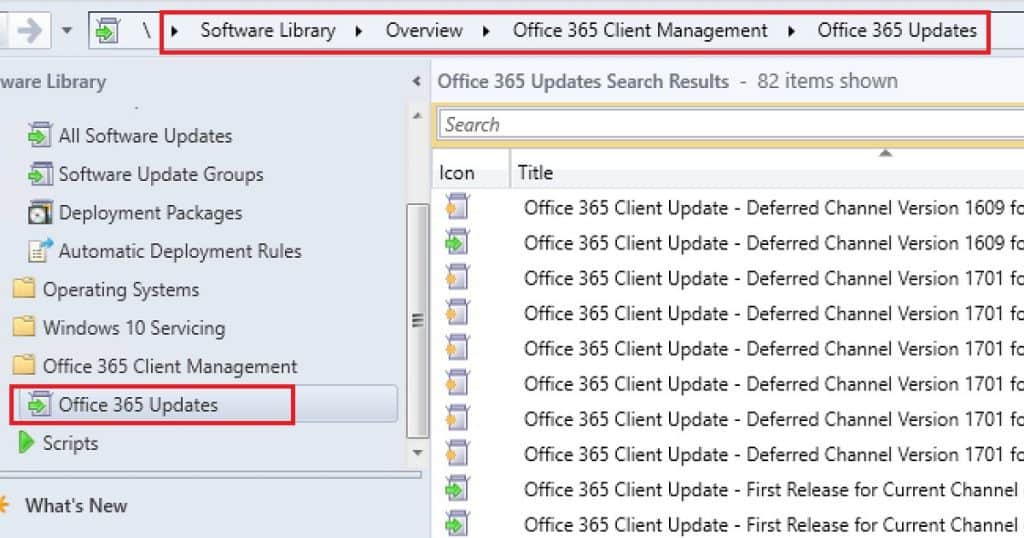The image size is (1024, 538).
Task: Open the All Software Updates node icon
Action: coord(40,136)
